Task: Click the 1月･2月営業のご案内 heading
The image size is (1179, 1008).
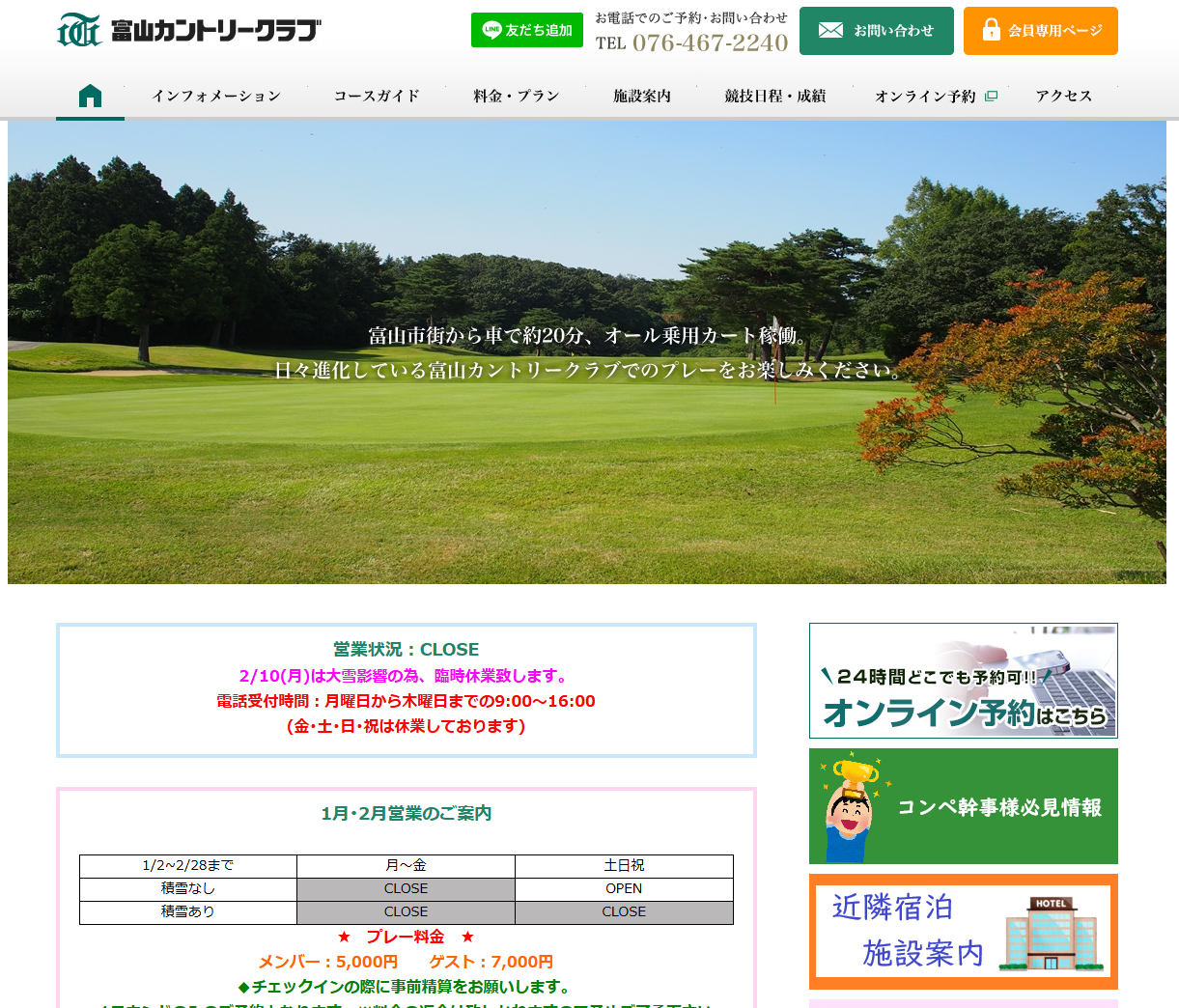Action: [x=407, y=814]
